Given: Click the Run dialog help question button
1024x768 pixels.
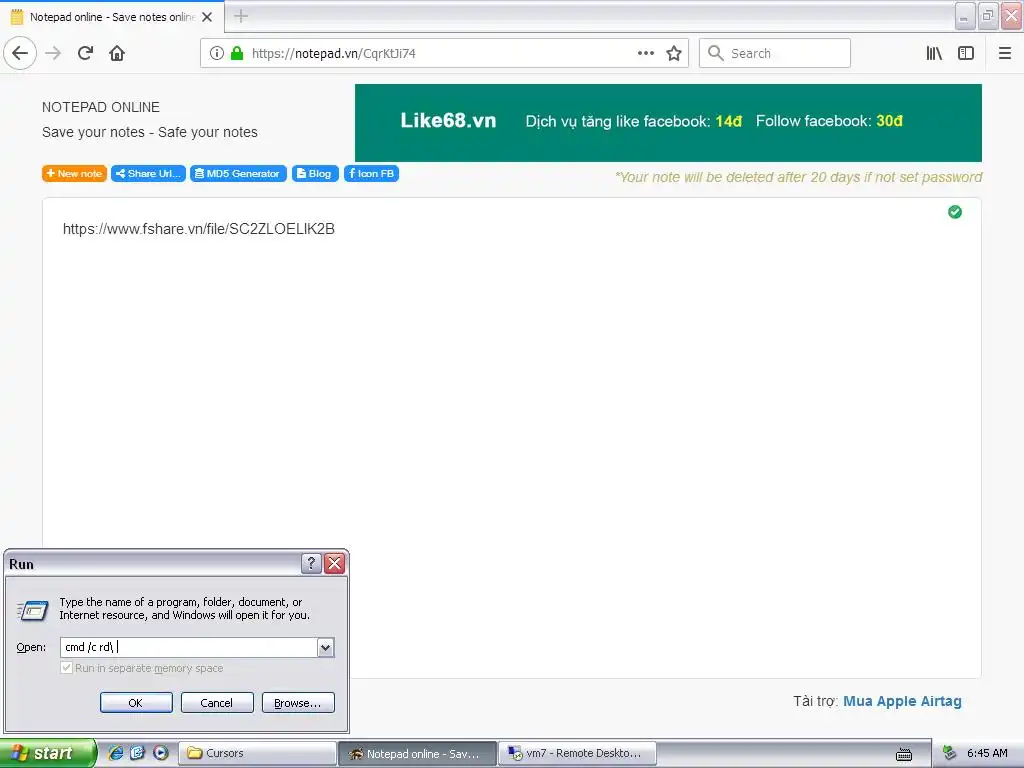Looking at the screenshot, I should click(x=311, y=563).
